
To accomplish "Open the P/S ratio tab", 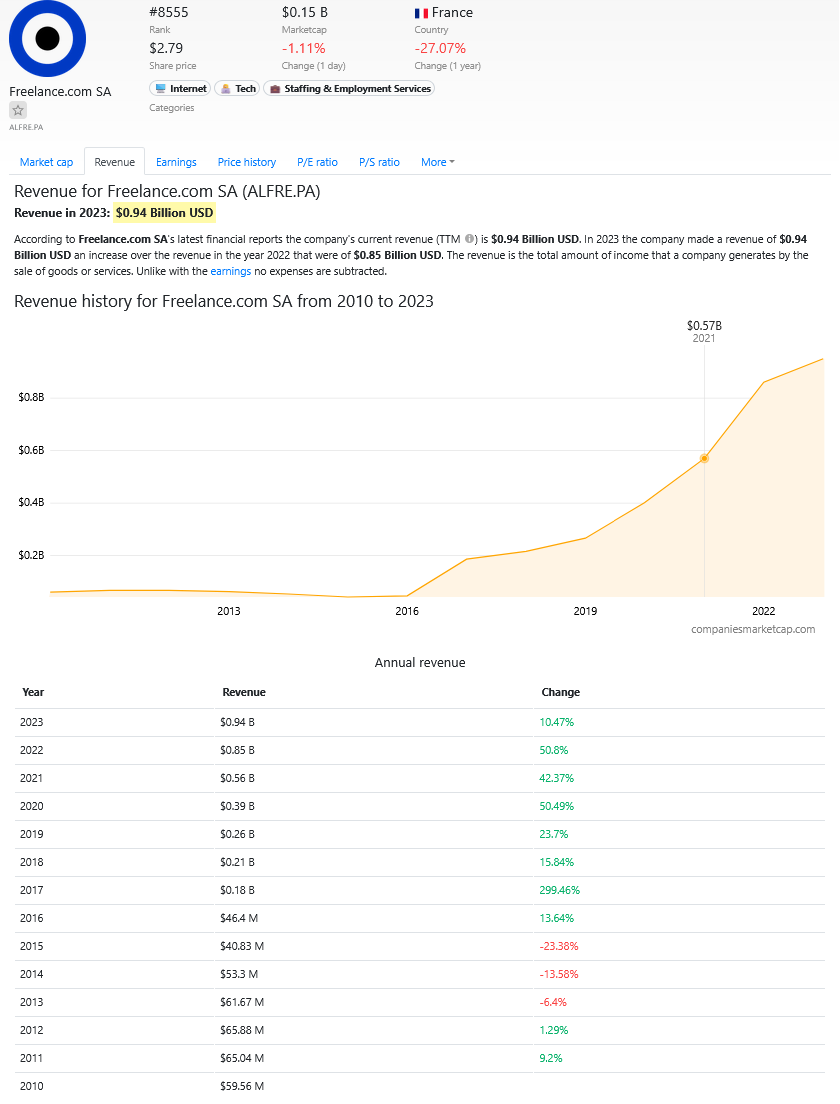I will click(x=380, y=162).
